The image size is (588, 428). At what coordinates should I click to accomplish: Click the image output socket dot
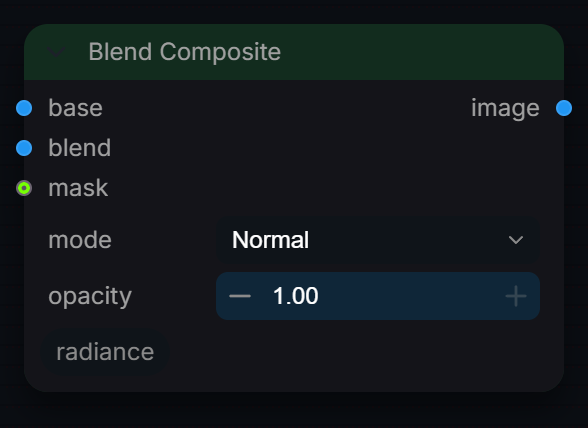(564, 108)
